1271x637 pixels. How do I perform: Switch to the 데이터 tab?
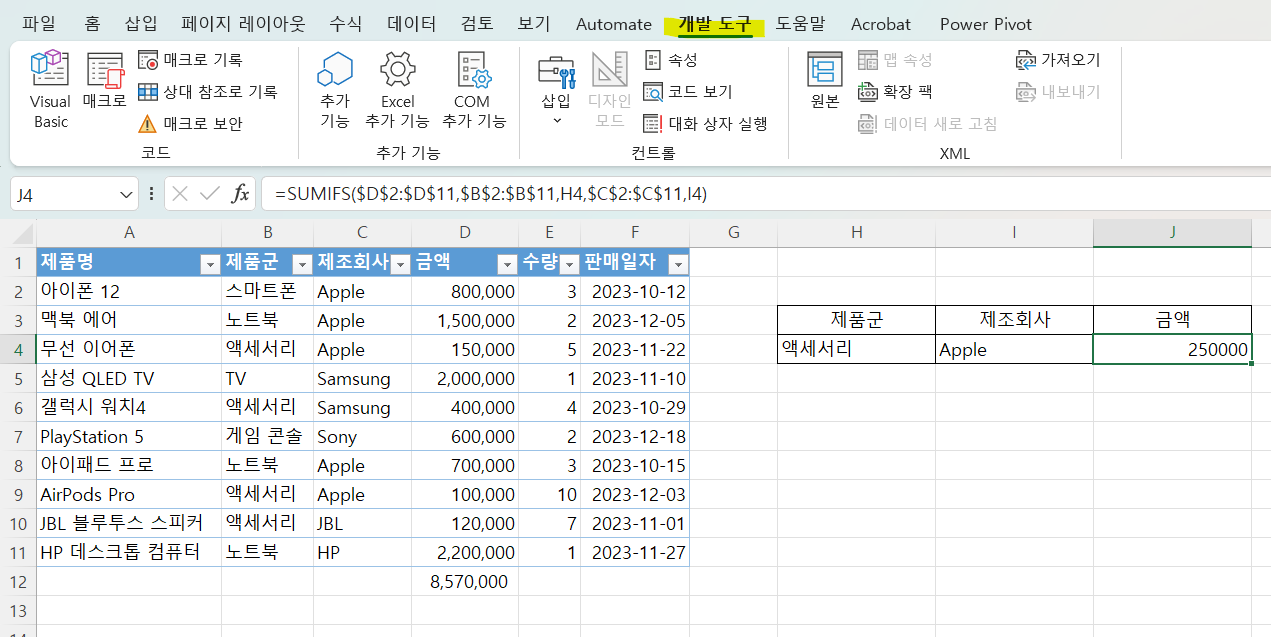click(x=411, y=23)
